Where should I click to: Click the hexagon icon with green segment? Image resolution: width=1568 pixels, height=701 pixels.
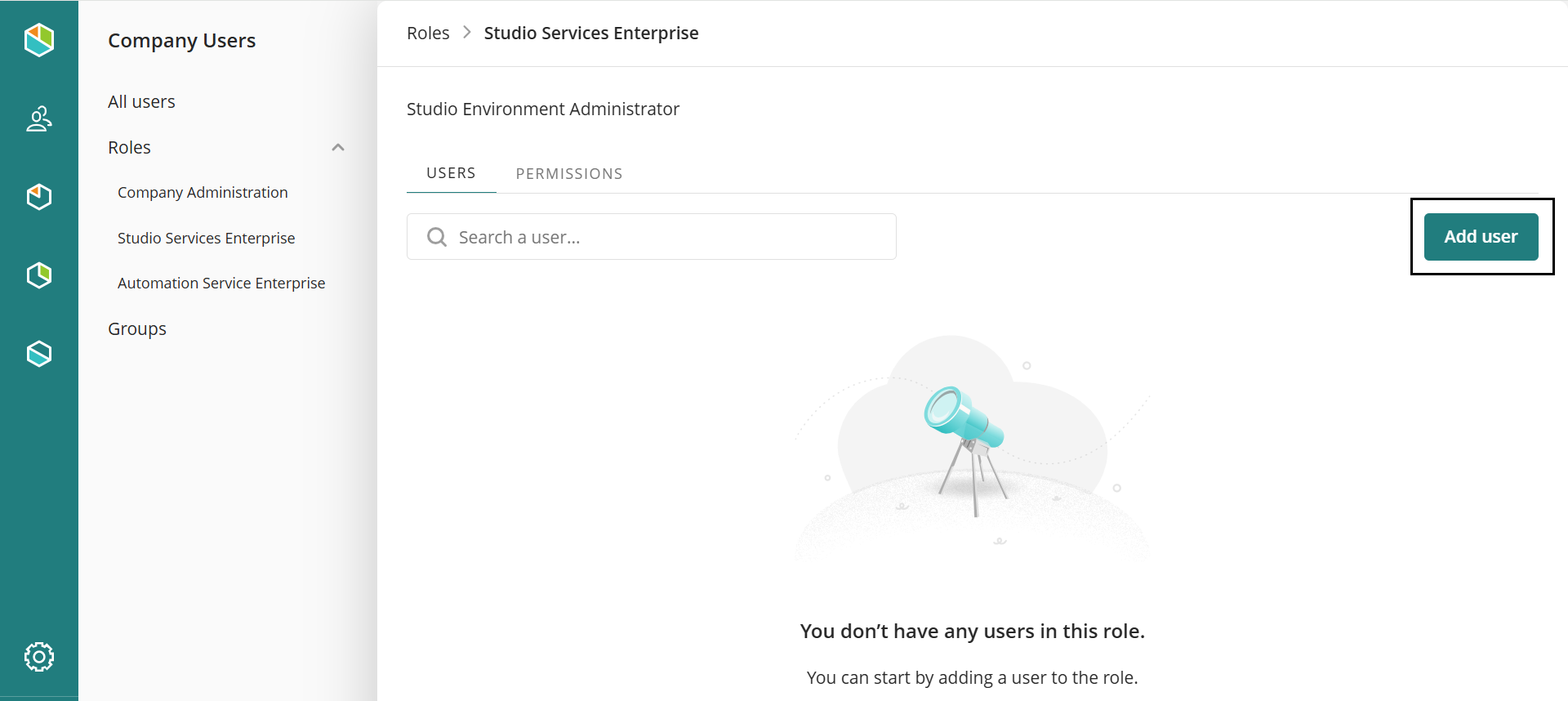[x=38, y=275]
